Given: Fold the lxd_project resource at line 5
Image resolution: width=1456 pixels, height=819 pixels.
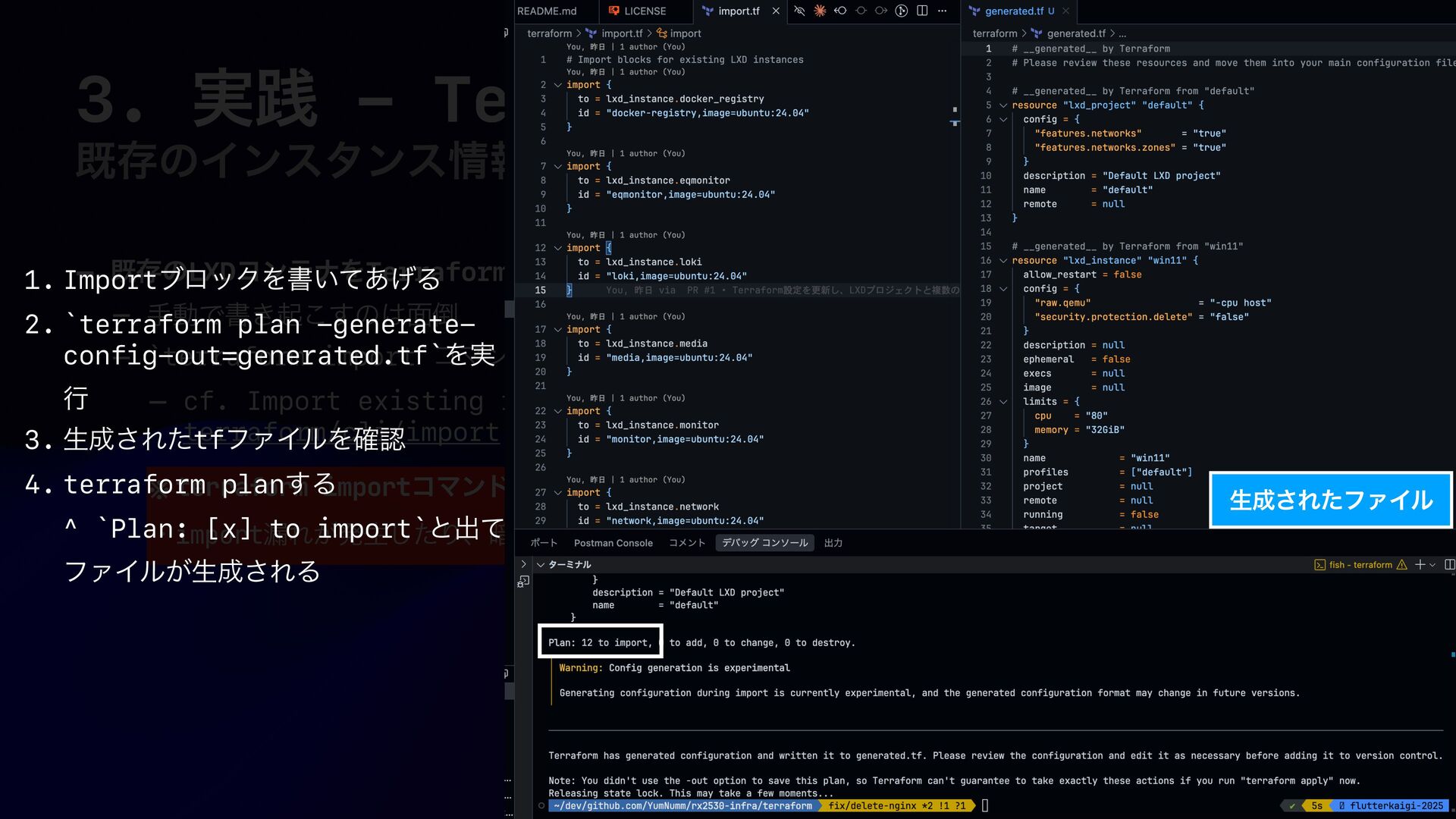Looking at the screenshot, I should click(1003, 105).
